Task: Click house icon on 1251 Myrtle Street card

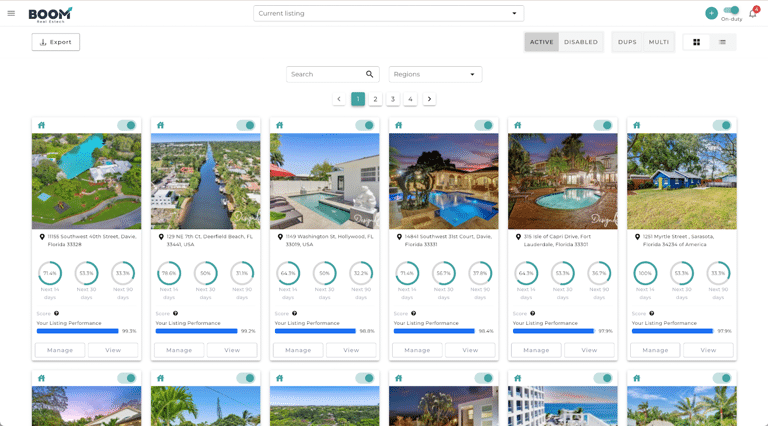Action: click(637, 125)
